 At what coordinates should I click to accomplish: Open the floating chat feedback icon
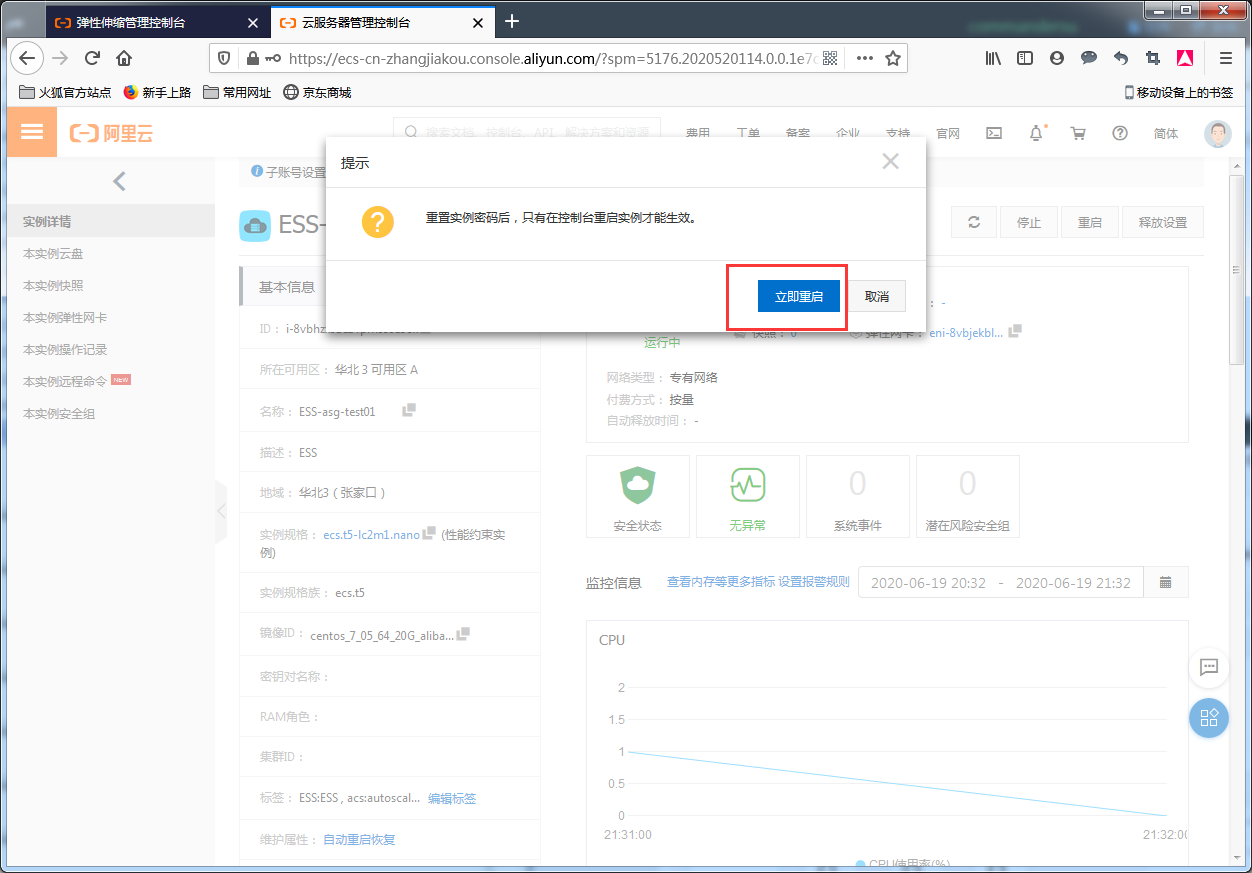click(x=1208, y=667)
